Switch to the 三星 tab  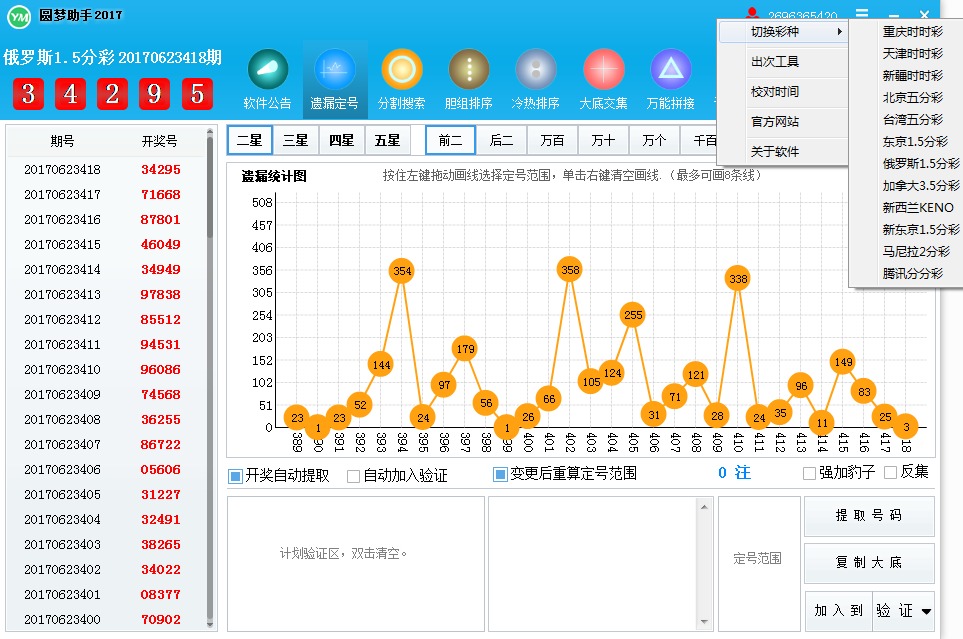(x=295, y=139)
